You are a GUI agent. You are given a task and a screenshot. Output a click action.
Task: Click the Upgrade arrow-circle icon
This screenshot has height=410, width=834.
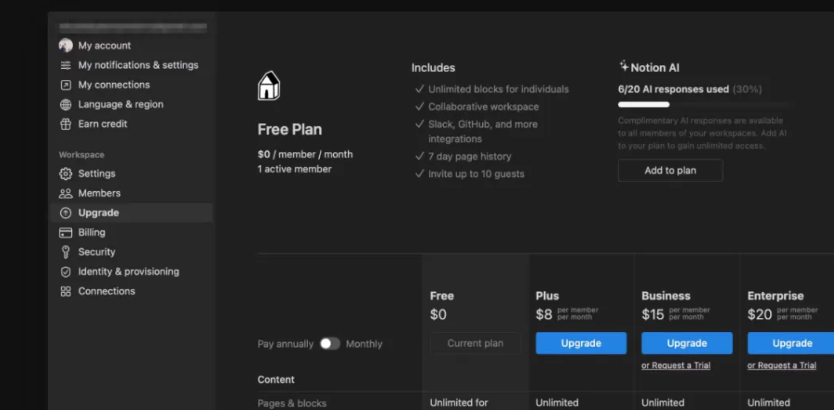point(65,213)
